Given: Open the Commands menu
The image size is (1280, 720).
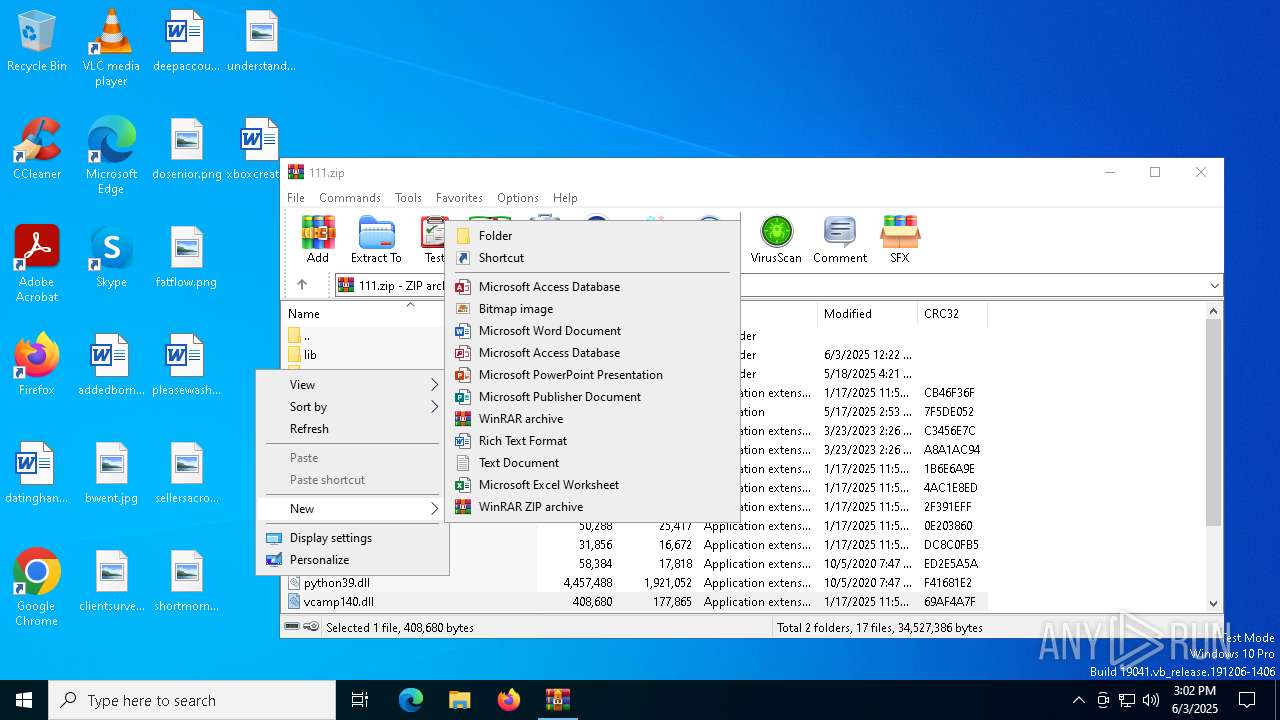Looking at the screenshot, I should pos(350,198).
